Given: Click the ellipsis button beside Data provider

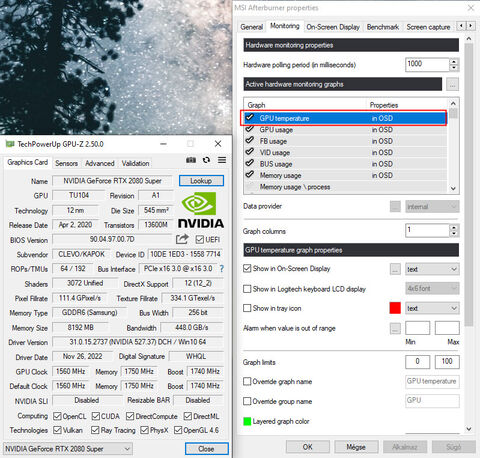Looking at the screenshot, I should point(395,206).
